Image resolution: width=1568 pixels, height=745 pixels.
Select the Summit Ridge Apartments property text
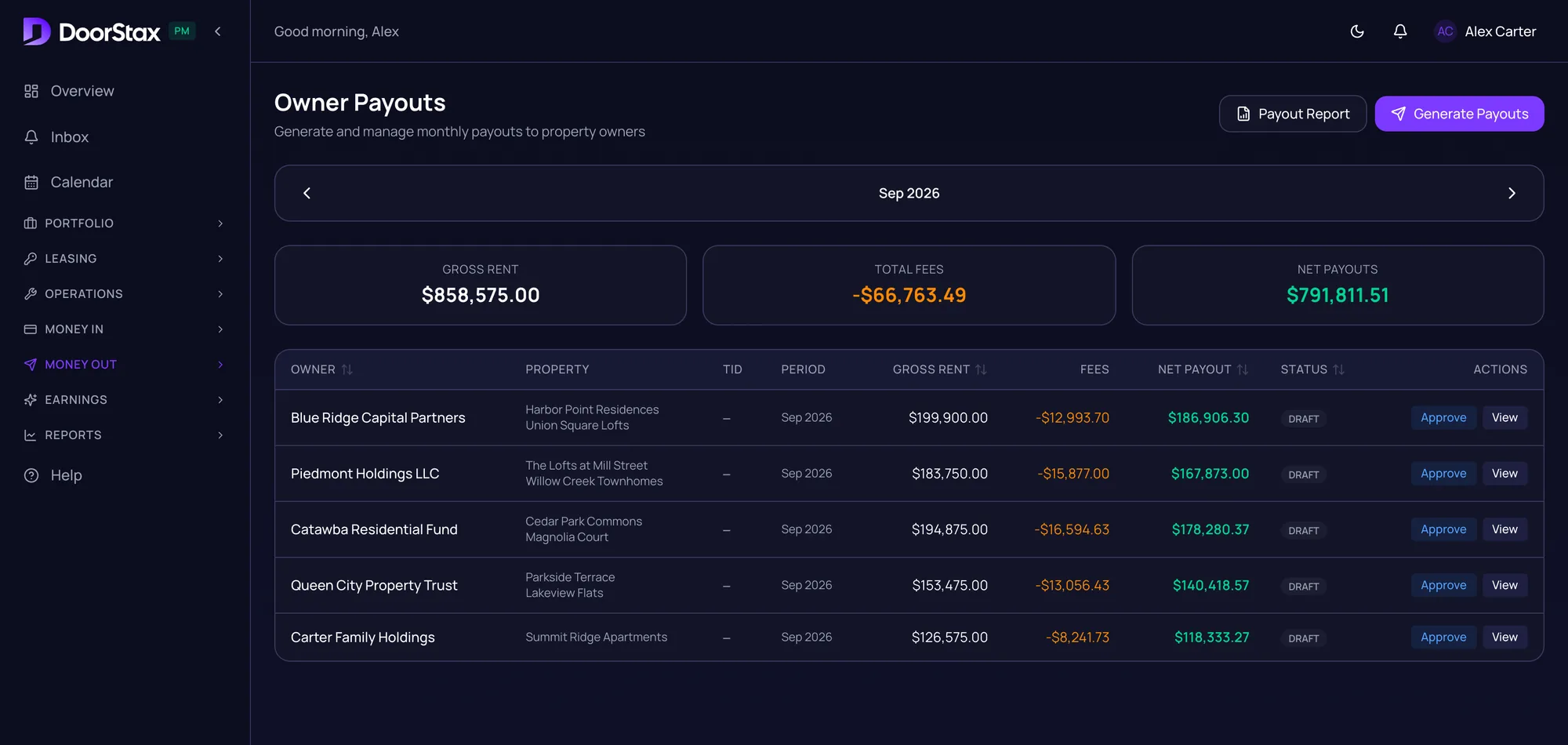[596, 638]
